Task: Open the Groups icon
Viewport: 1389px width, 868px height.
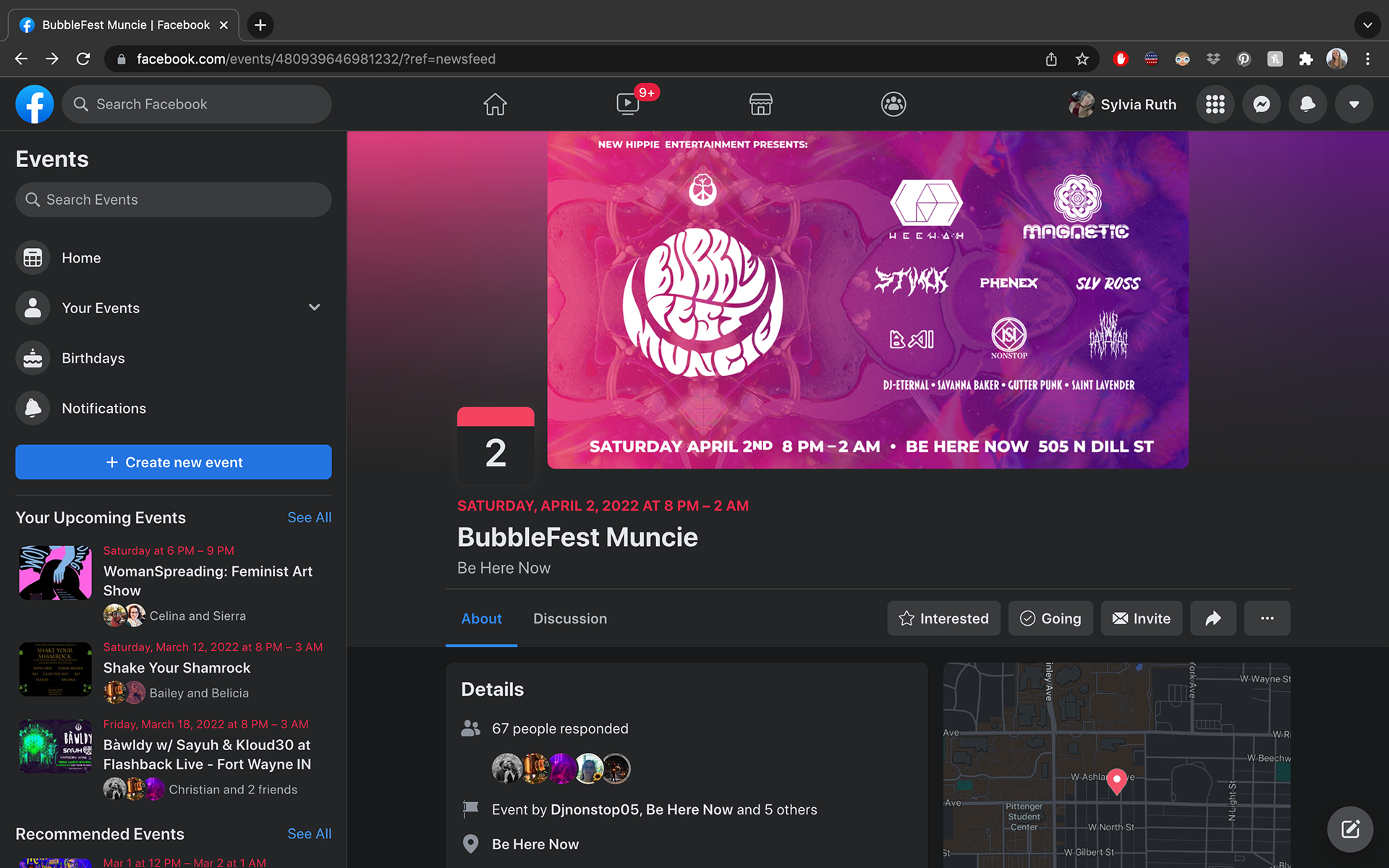Action: coord(893,104)
